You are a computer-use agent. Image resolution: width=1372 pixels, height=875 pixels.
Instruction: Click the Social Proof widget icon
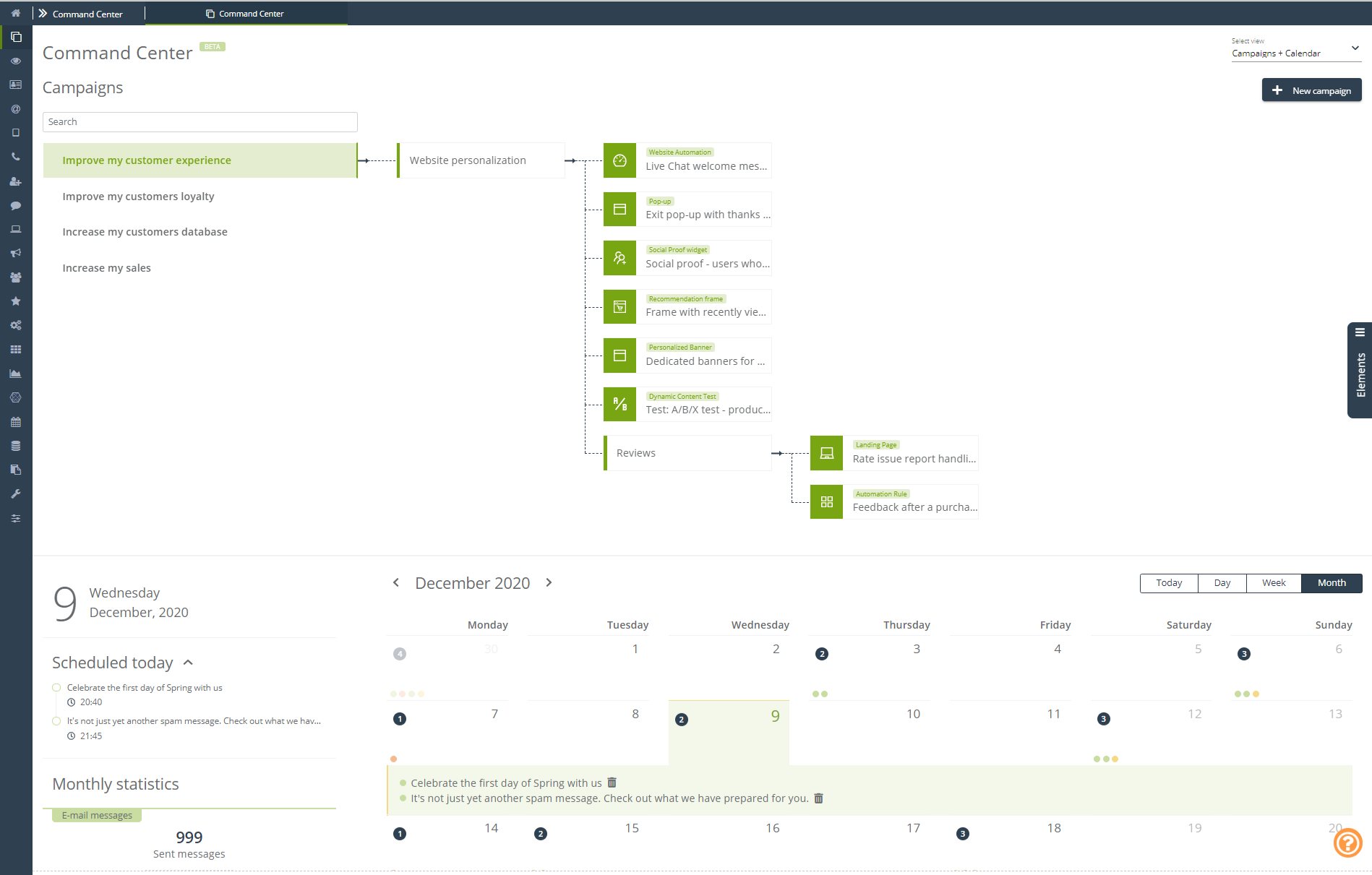619,258
